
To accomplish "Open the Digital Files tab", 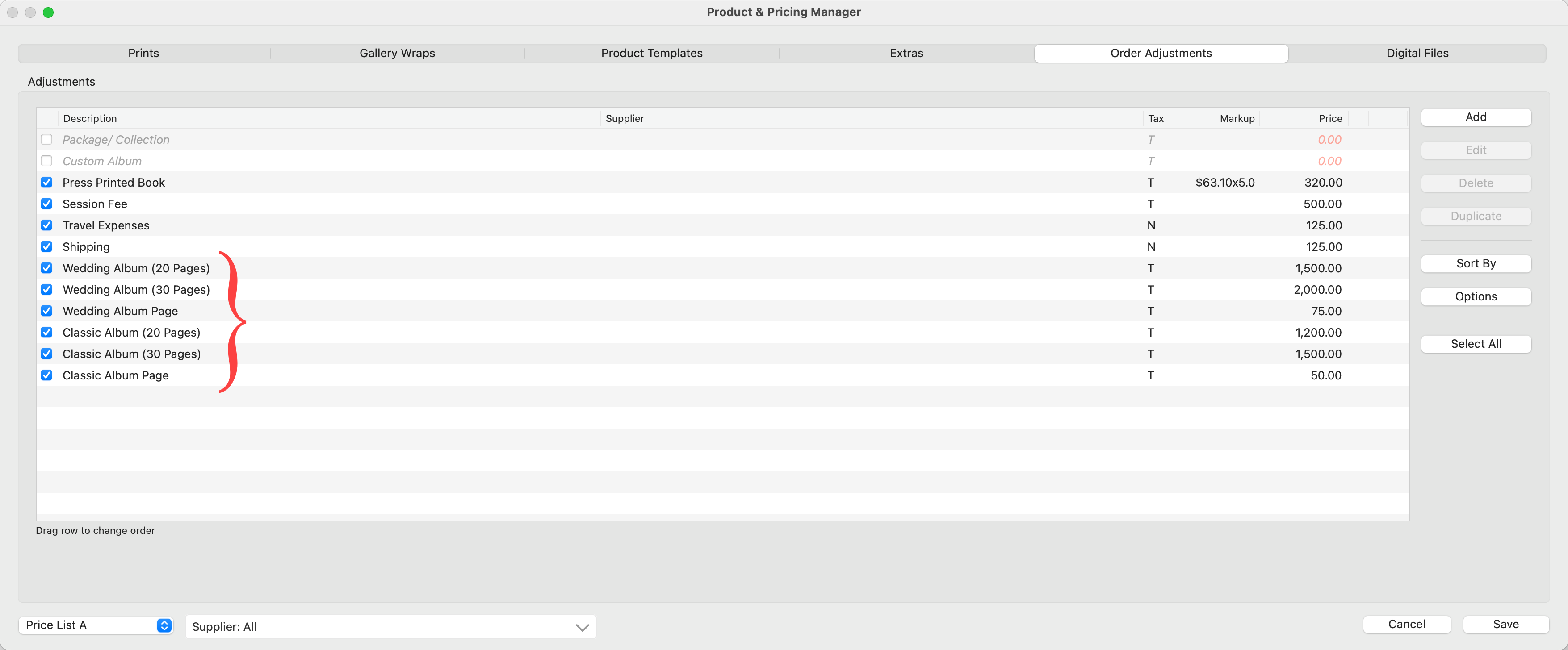I will 1417,53.
